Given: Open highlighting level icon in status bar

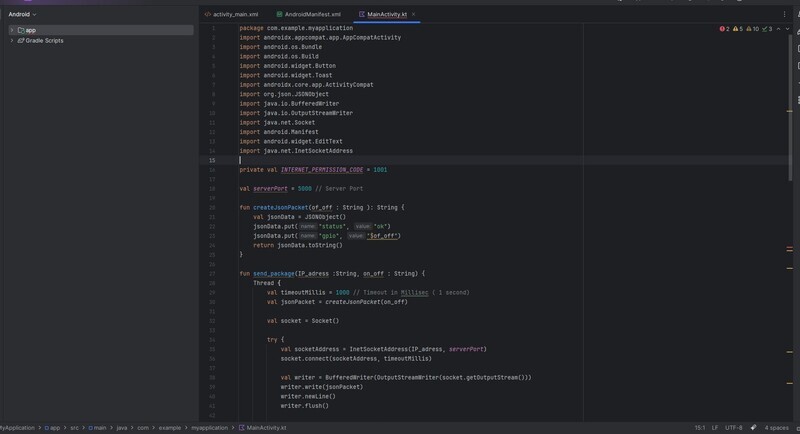Looking at the screenshot, I should click(754, 428).
